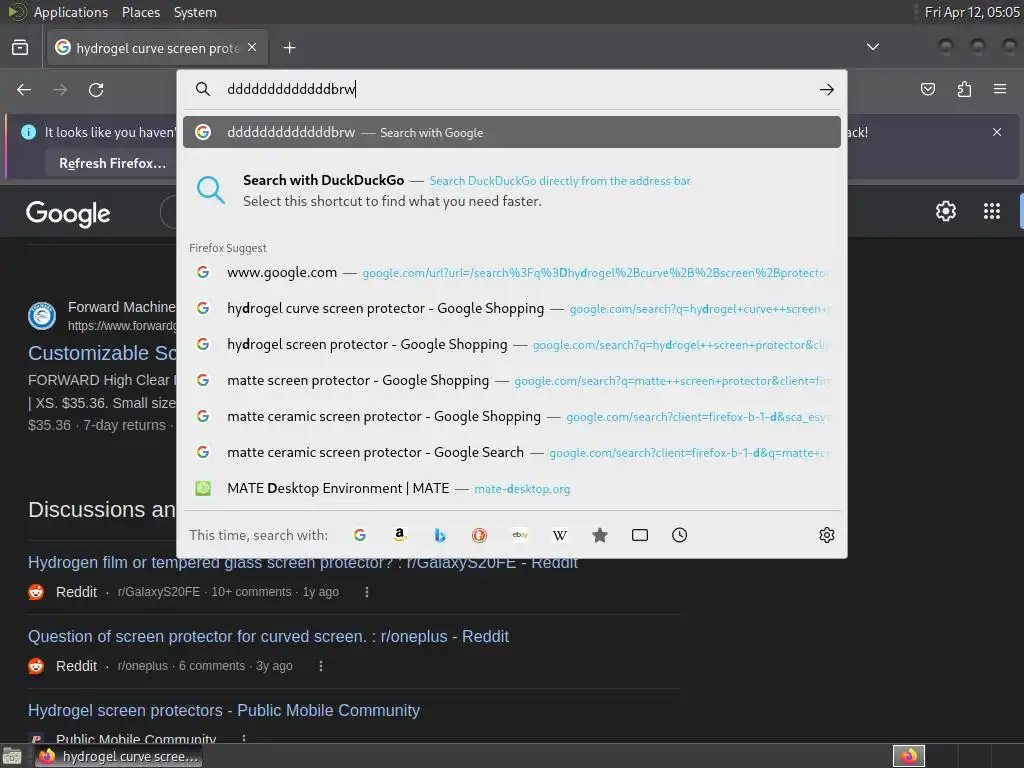Reload the current page
Screen dimensions: 1024x768
click(96, 89)
